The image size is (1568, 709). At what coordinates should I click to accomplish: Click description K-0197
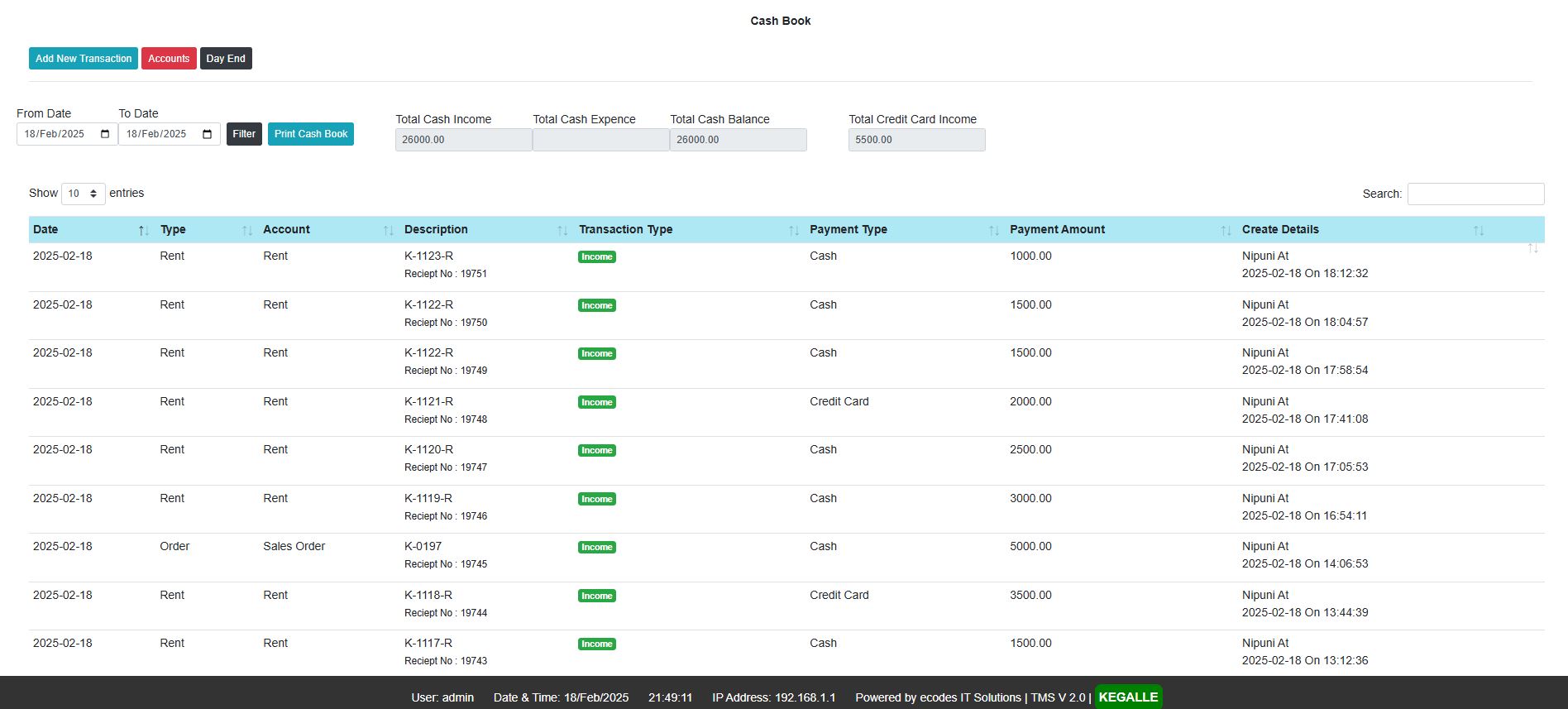[x=423, y=546]
